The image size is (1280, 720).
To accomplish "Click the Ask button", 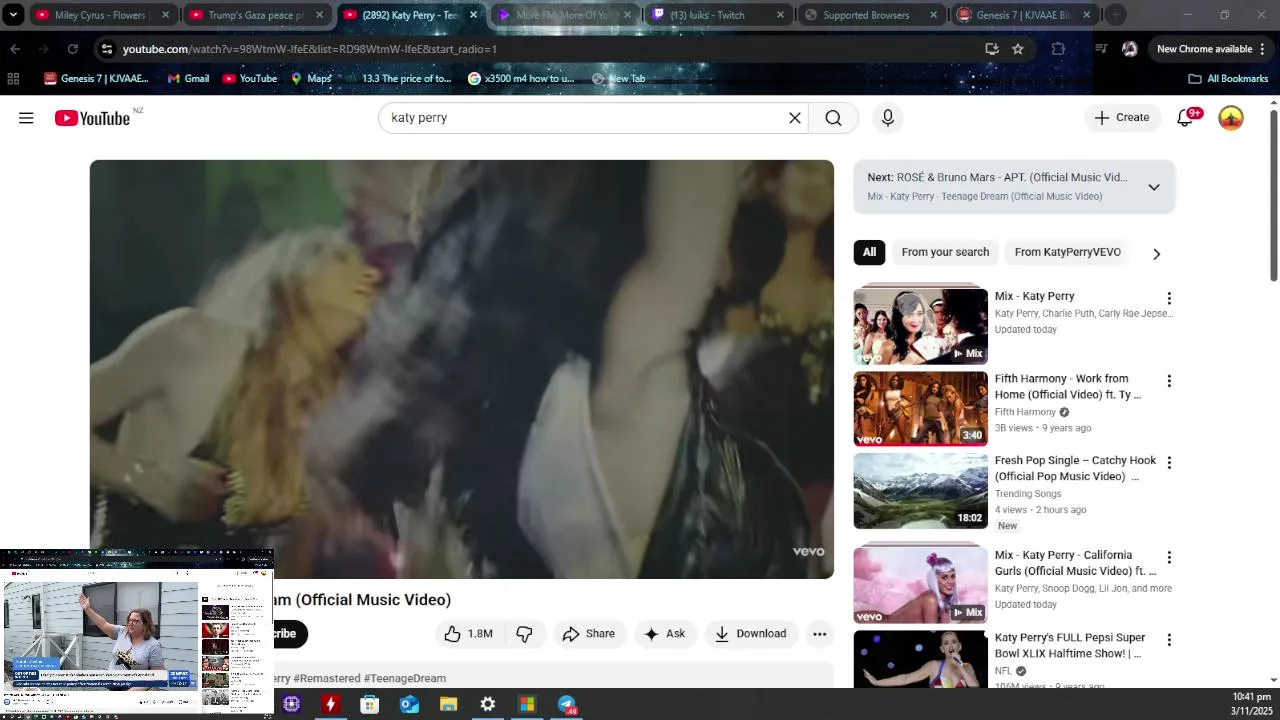I will [x=665, y=634].
